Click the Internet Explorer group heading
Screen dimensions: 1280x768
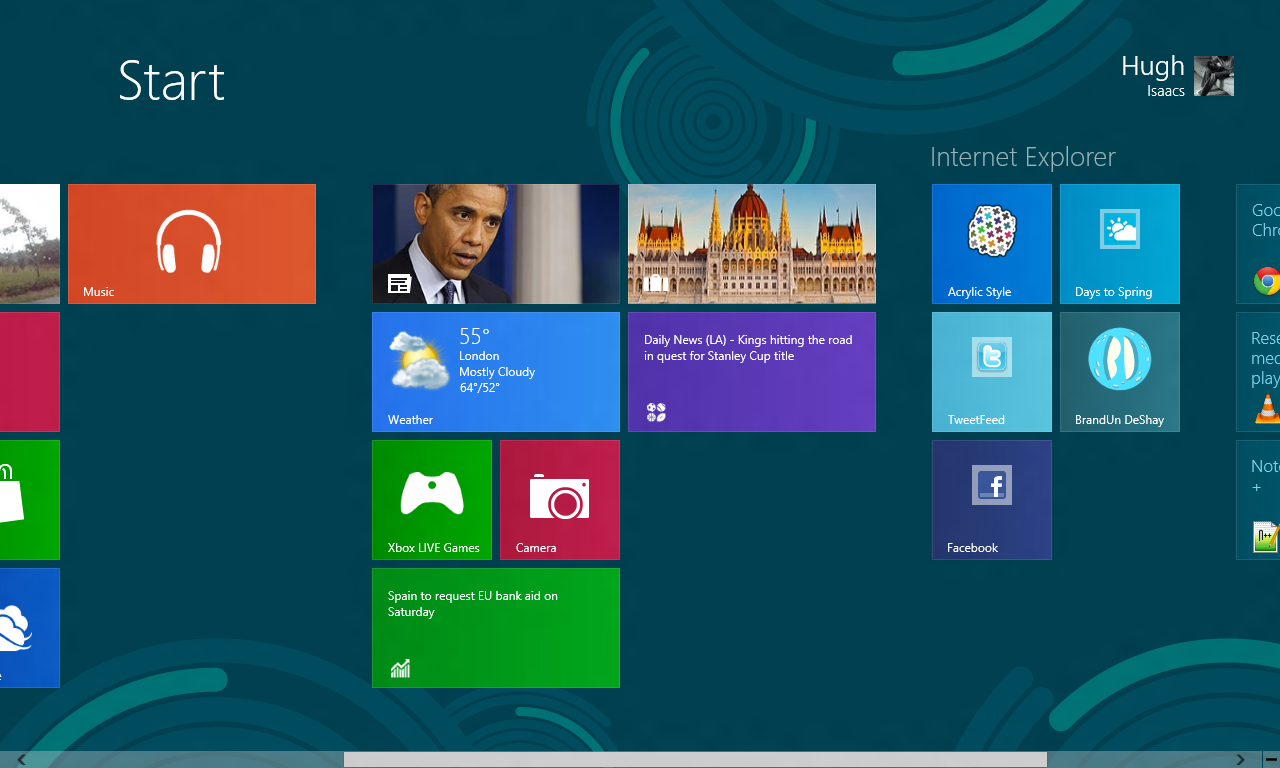(x=1023, y=157)
